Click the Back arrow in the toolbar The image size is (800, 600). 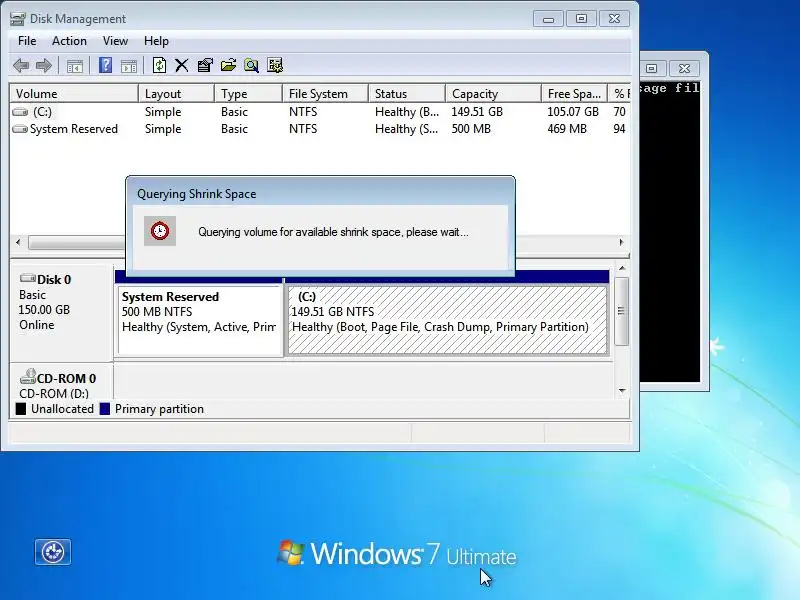pyautogui.click(x=21, y=65)
